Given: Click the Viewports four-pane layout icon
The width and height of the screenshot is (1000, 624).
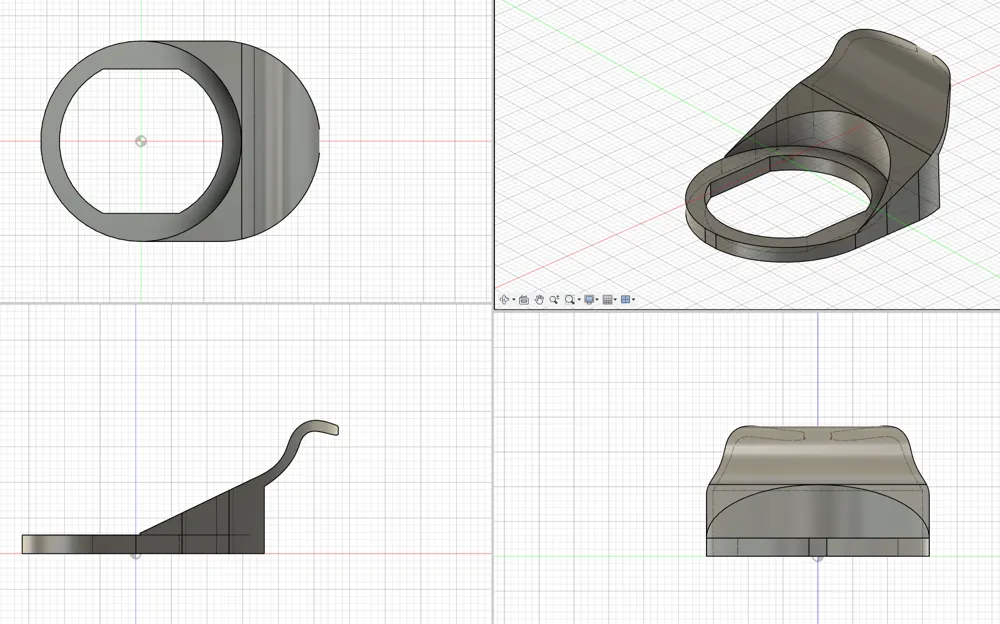Looking at the screenshot, I should pyautogui.click(x=625, y=300).
